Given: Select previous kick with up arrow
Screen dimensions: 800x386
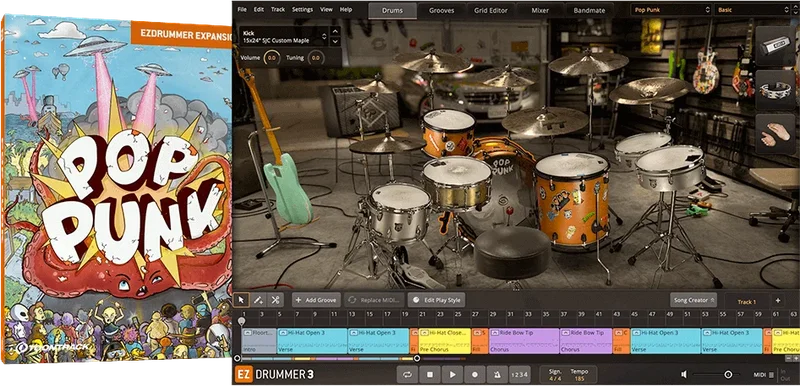Looking at the screenshot, I should 335,31.
